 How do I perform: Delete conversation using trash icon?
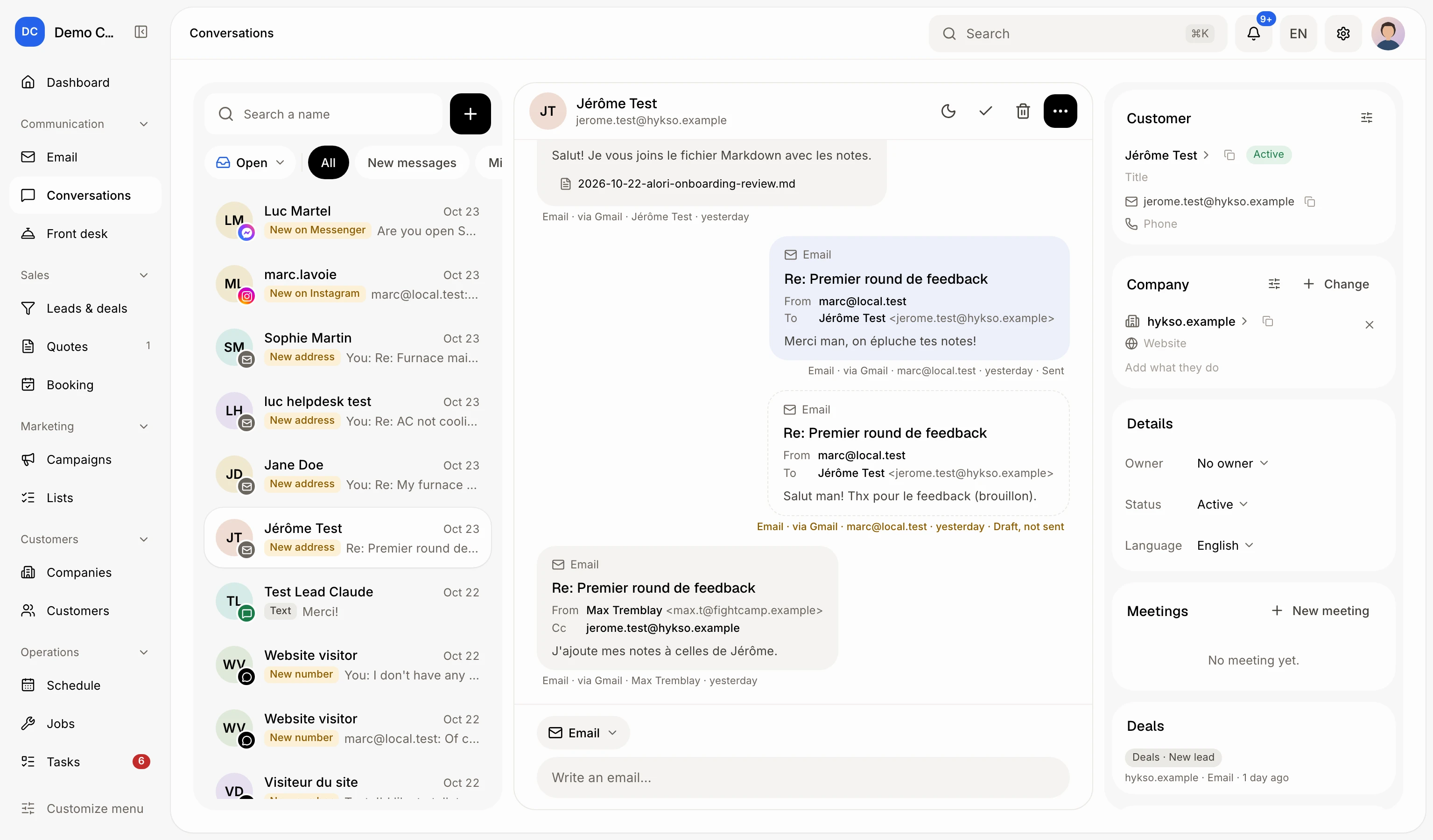tap(1023, 111)
